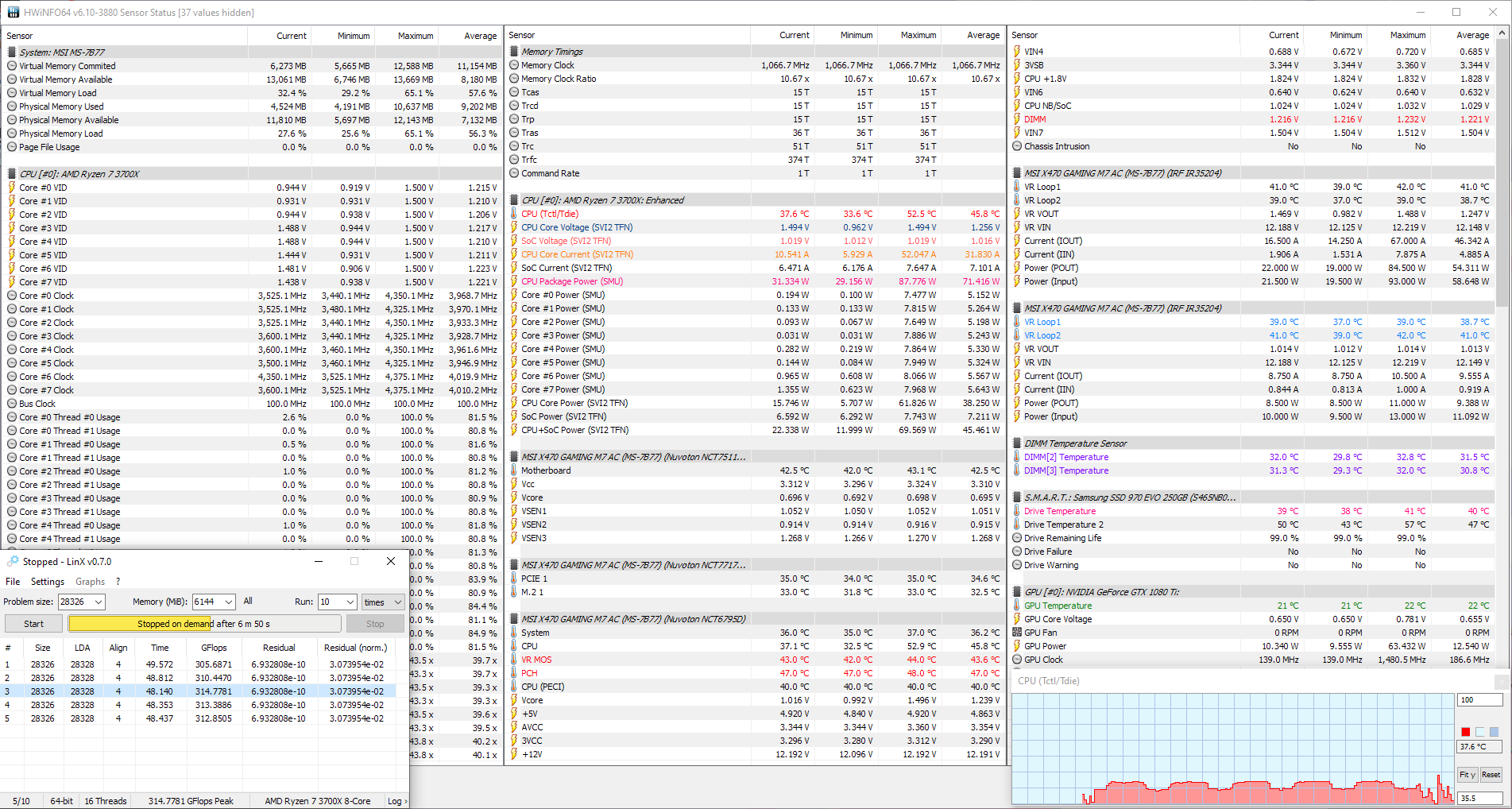The width and height of the screenshot is (1512, 809).
Task: Select the SoC Current (SVI2 TFN) sensor row
Action: coord(755,268)
